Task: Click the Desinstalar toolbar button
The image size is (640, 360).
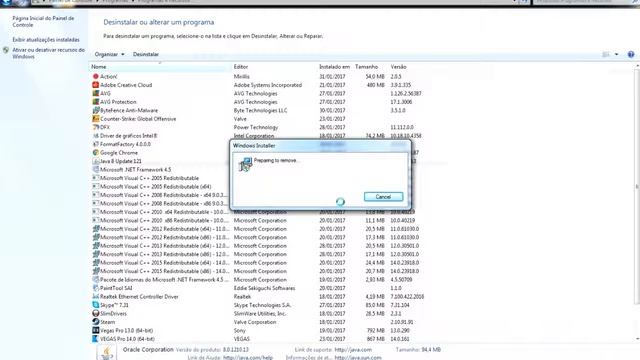Action: (x=146, y=54)
